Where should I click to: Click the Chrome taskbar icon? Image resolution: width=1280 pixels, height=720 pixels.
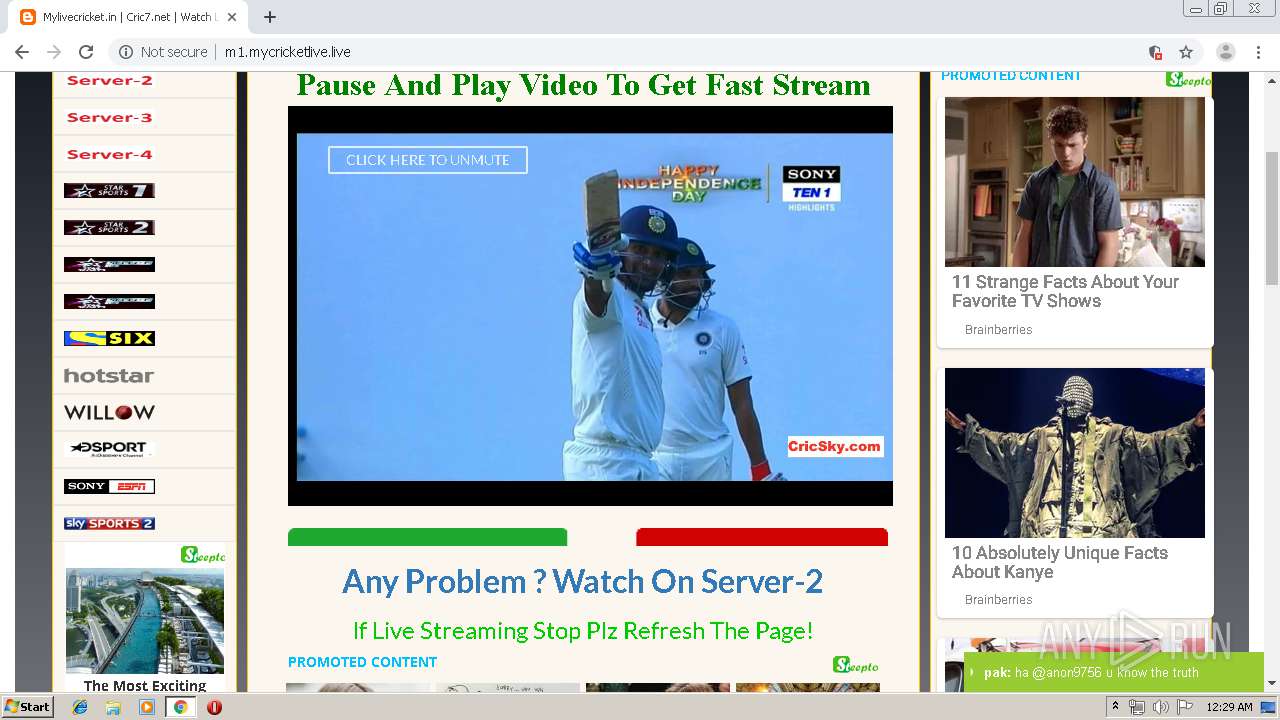coord(180,707)
